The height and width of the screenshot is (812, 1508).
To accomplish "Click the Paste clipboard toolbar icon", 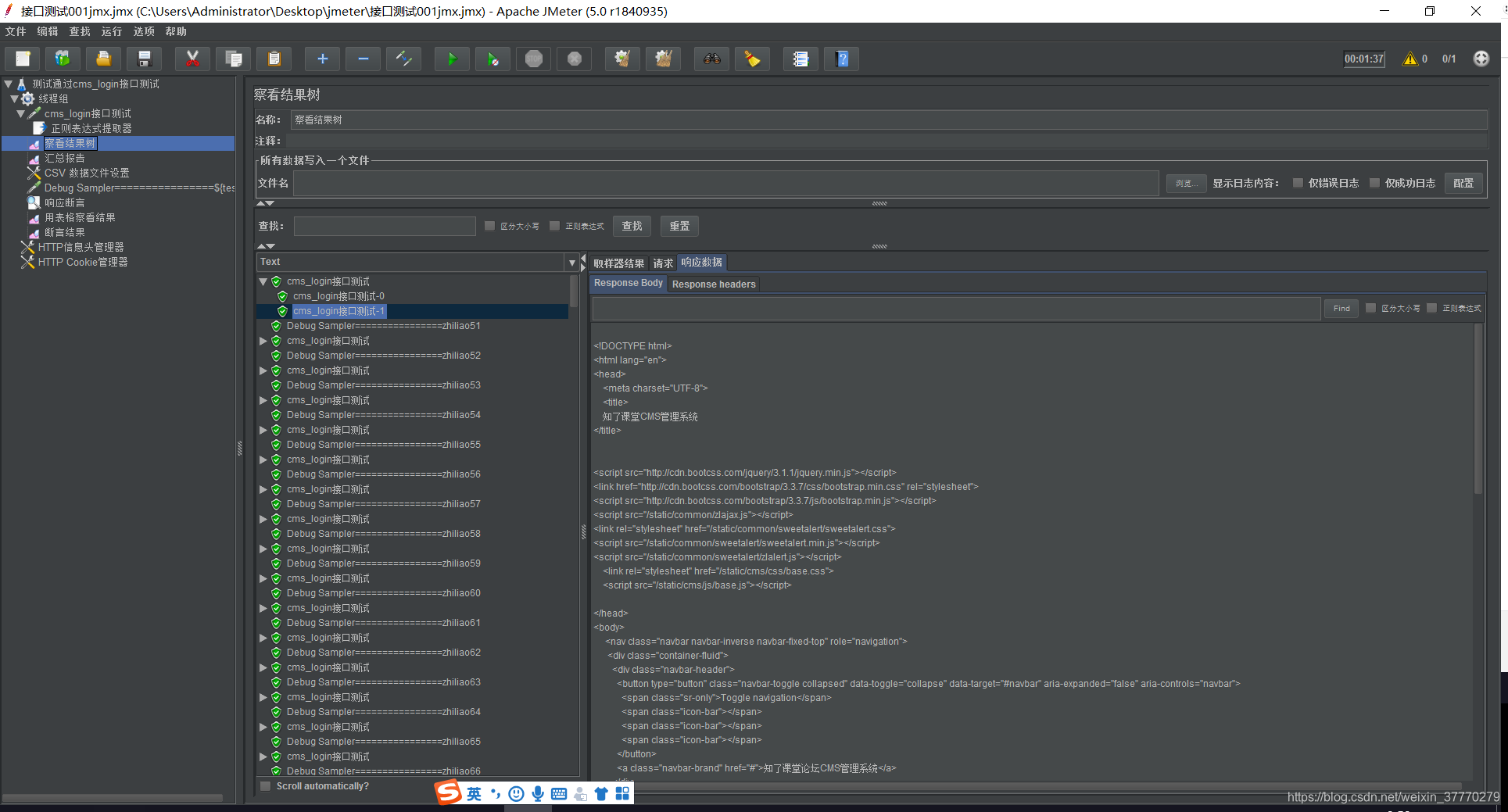I will pyautogui.click(x=274, y=59).
